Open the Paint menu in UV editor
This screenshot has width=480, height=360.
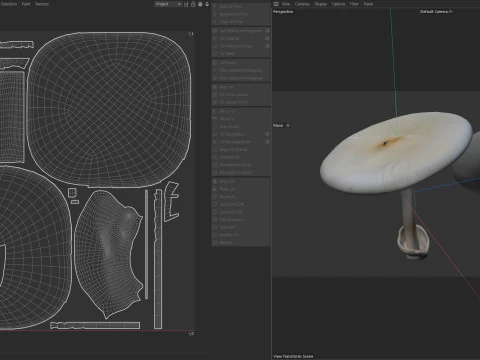point(26,4)
